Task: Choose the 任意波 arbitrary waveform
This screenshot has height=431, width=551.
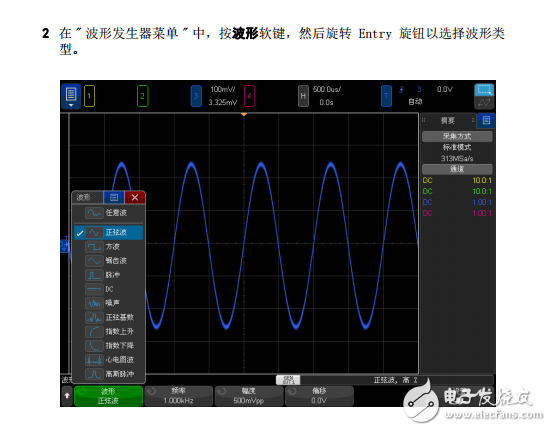Action: 109,213
